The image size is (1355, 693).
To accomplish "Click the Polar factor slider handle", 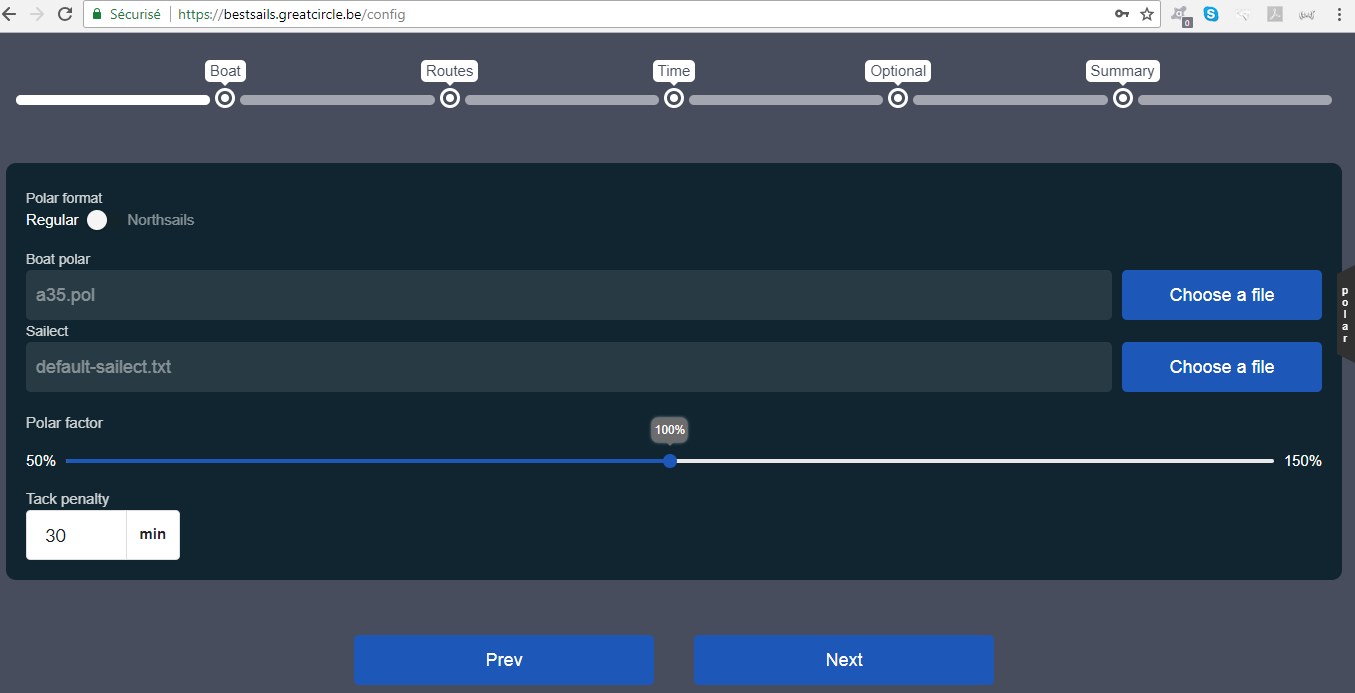I will pyautogui.click(x=670, y=461).
